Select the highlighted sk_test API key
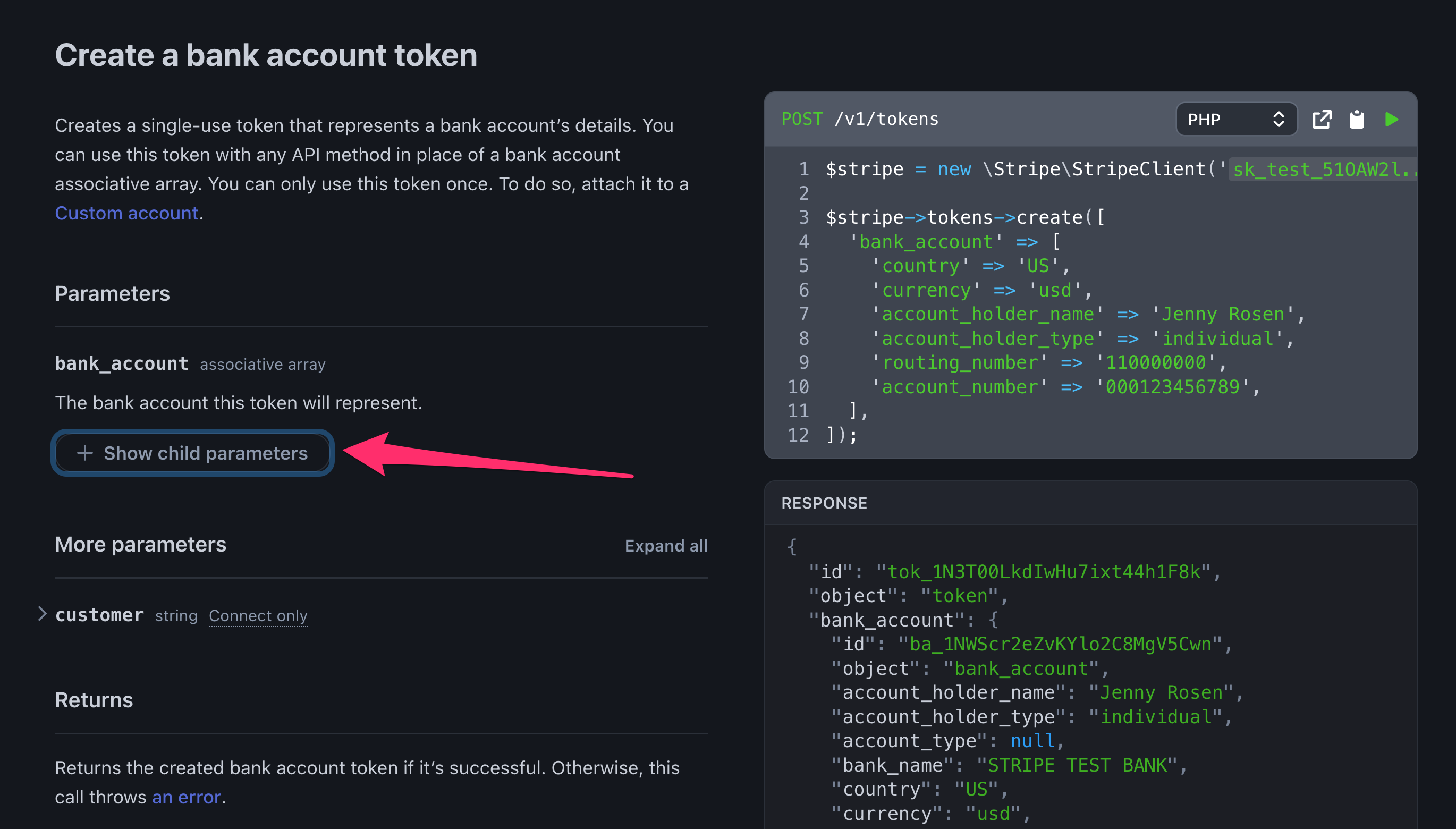1456x829 pixels. (x=1320, y=168)
